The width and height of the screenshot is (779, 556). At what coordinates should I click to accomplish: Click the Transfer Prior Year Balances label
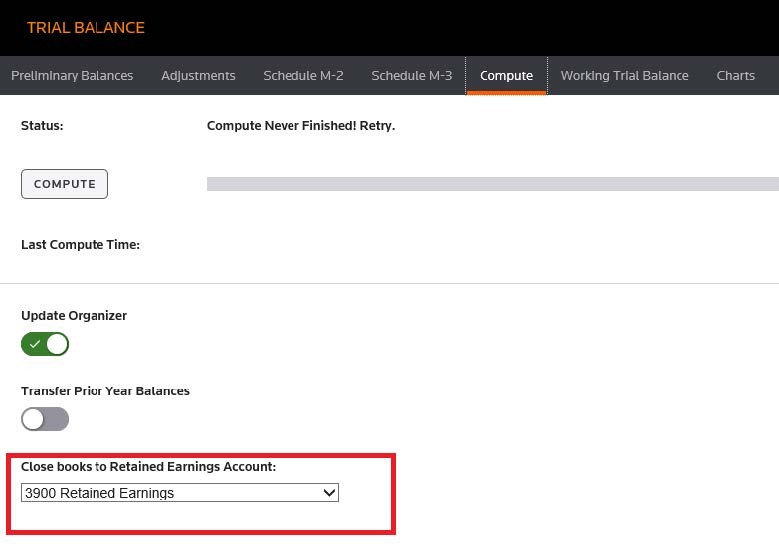[105, 390]
